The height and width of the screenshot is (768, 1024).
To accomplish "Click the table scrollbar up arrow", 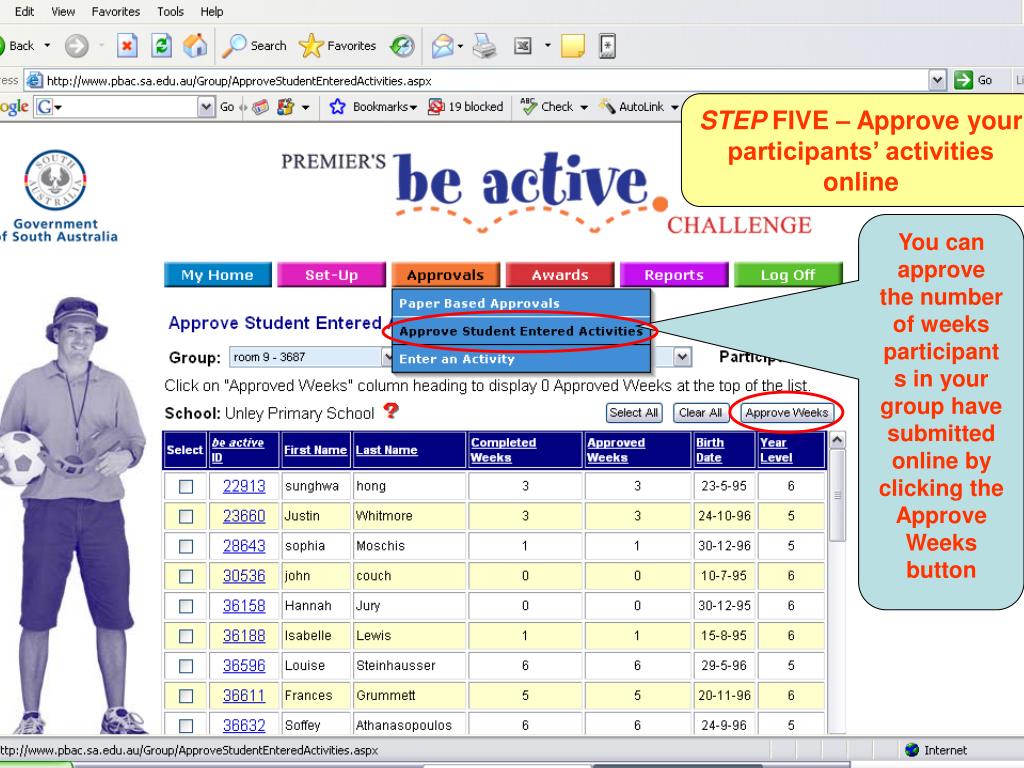I will (x=837, y=440).
